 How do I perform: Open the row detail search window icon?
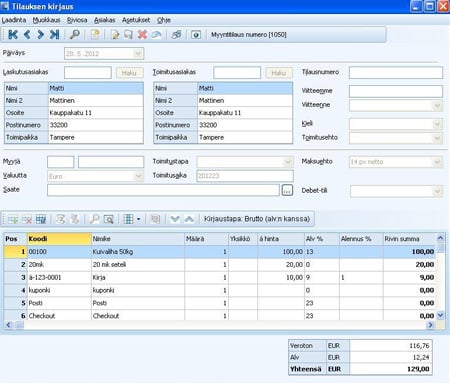109,219
